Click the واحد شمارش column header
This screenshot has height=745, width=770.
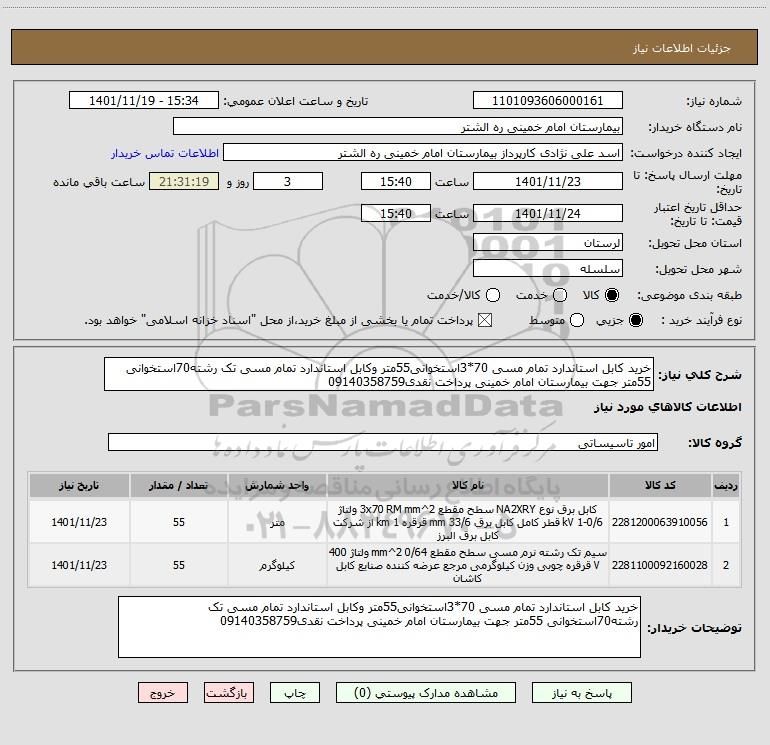[277, 486]
